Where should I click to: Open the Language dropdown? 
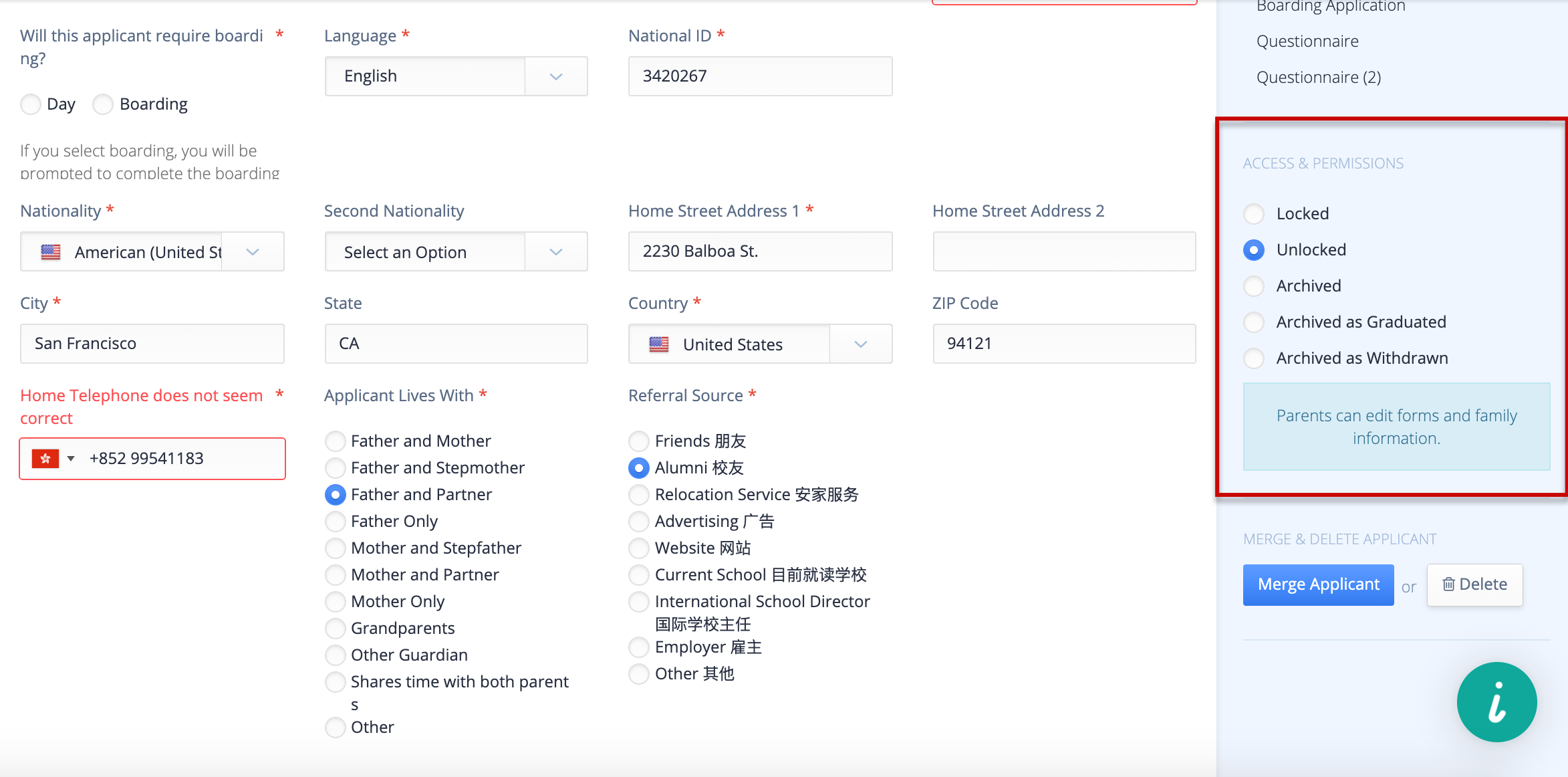(x=456, y=76)
